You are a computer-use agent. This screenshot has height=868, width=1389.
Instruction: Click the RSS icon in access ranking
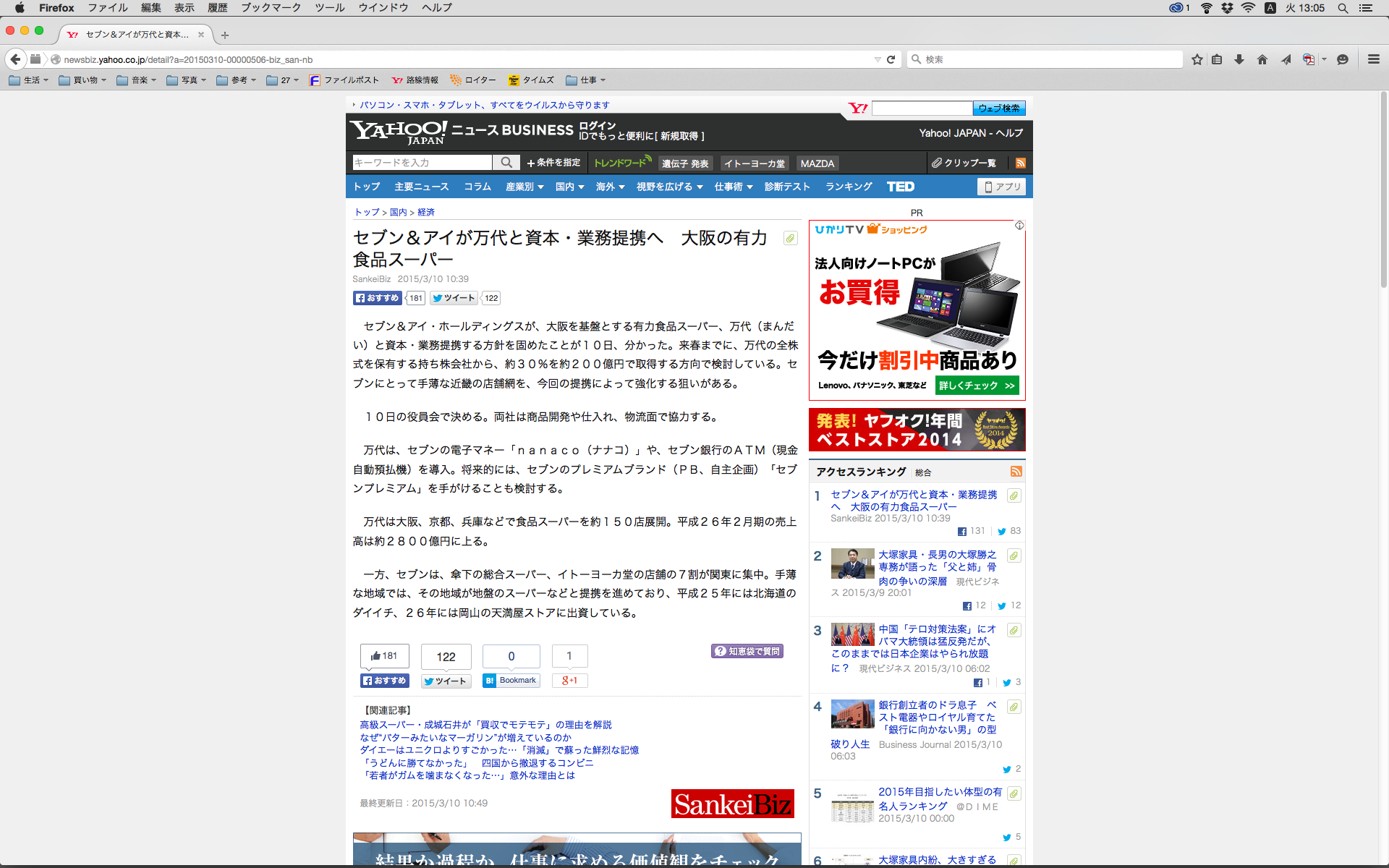[1016, 472]
